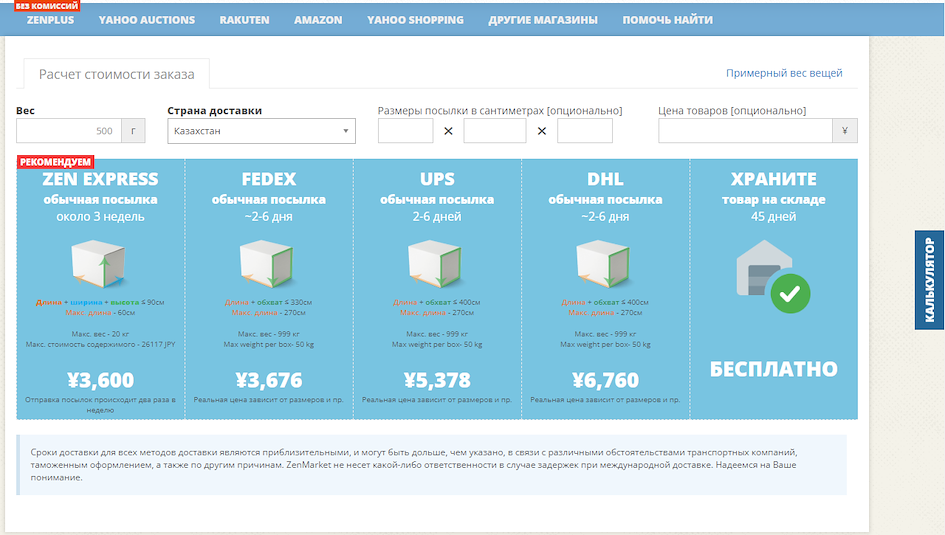Click the warehouse storage checkmark icon
945x535 pixels.
(790, 293)
